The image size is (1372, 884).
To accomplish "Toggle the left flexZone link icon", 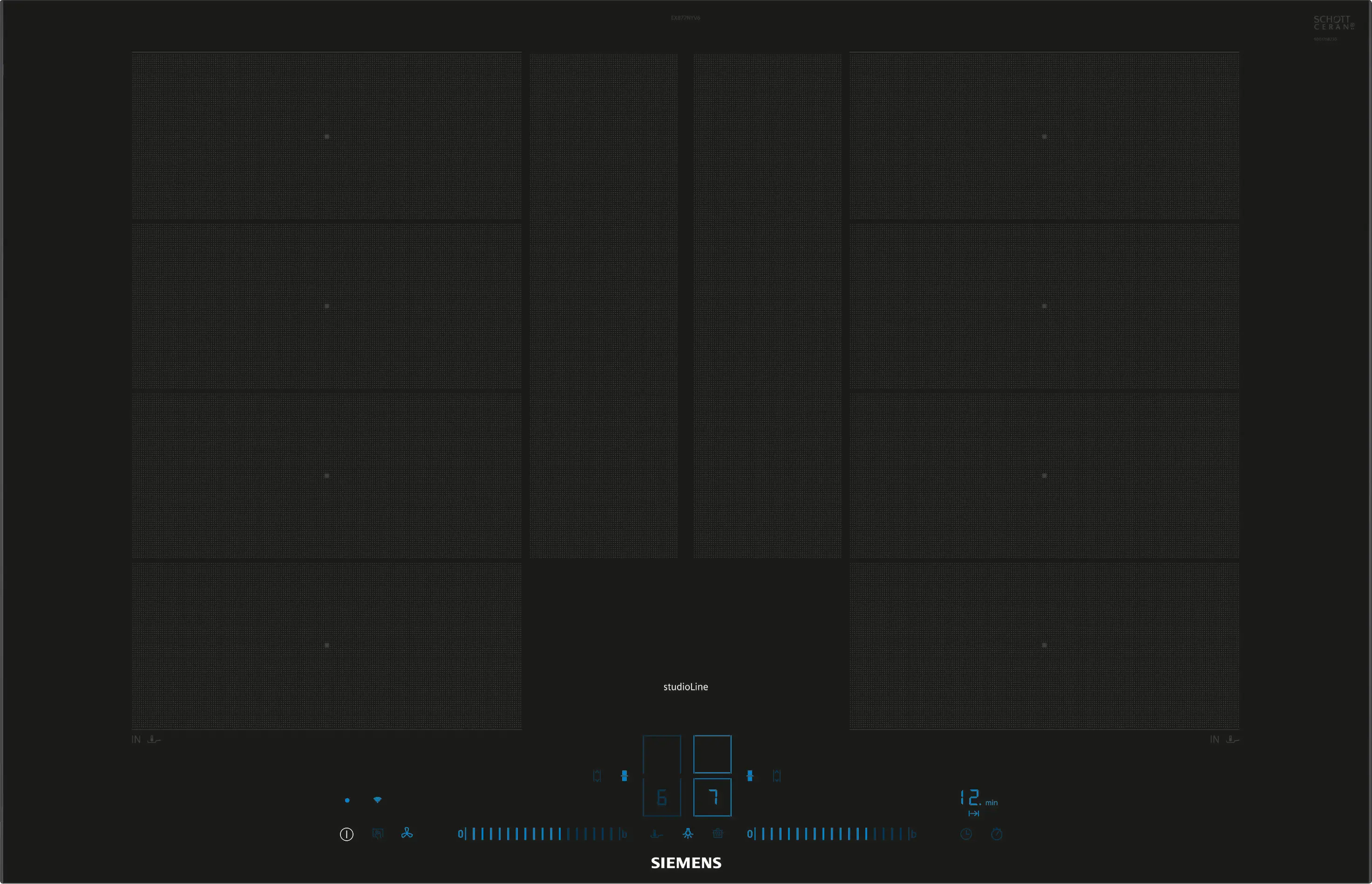I will (625, 776).
